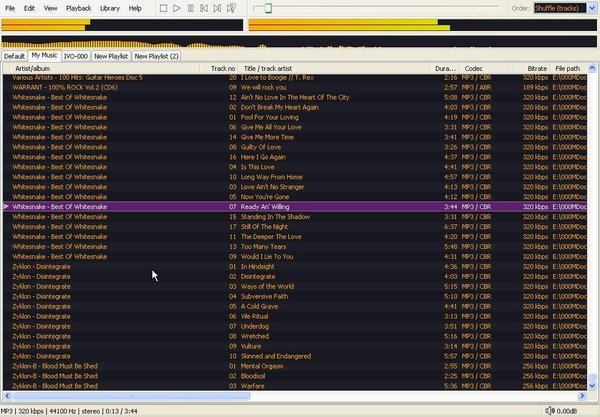This screenshot has width=600, height=417.
Task: Switch to the Default playlist tab
Action: pyautogui.click(x=15, y=56)
